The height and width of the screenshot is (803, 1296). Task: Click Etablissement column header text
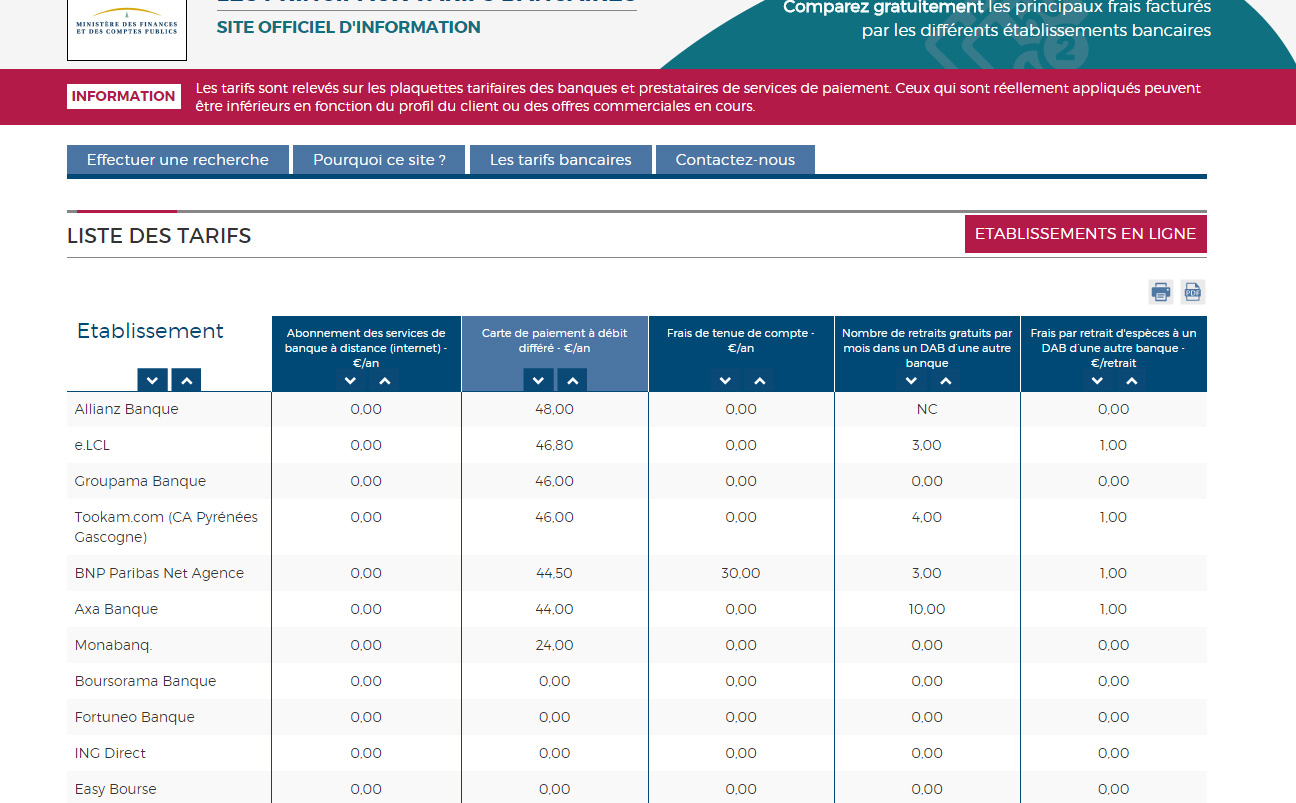coord(150,331)
